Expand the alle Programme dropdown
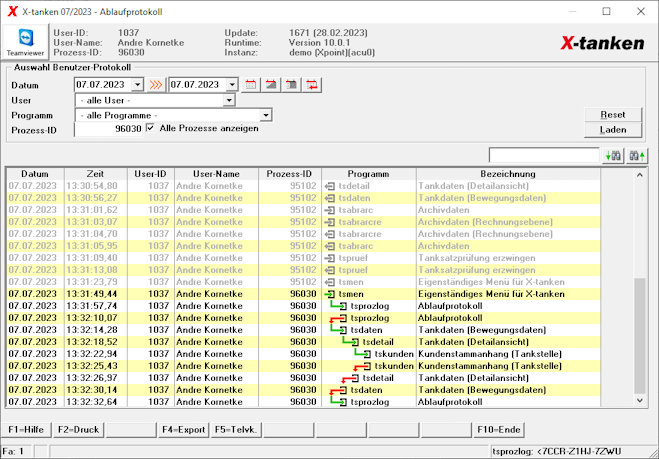The height and width of the screenshot is (459, 659). pyautogui.click(x=266, y=115)
